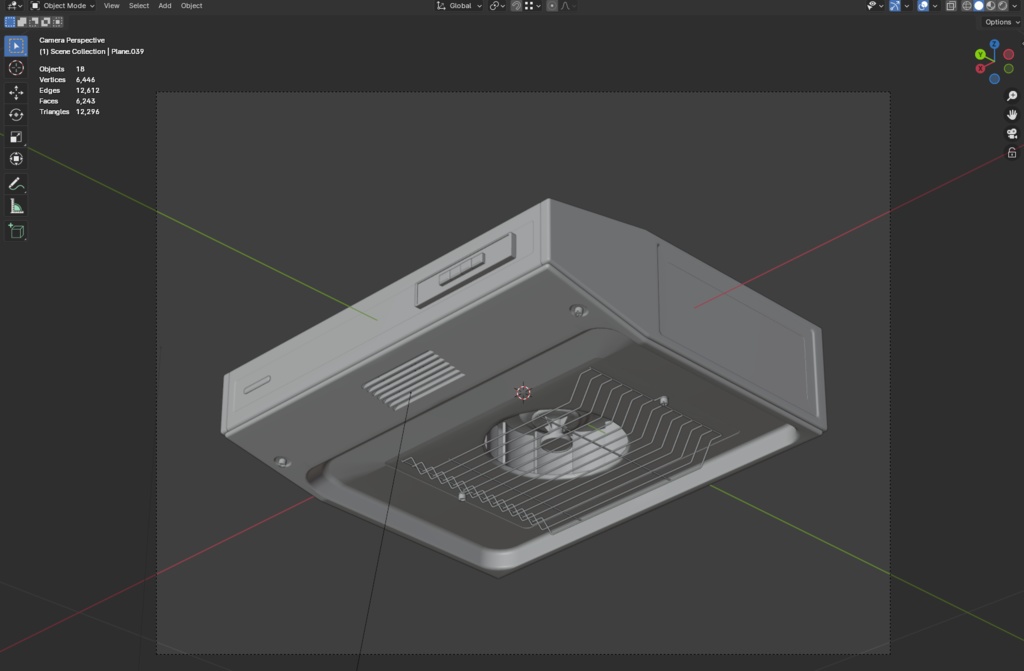Toggle camera view with camera icon
1024x671 pixels.
coord(1012,133)
